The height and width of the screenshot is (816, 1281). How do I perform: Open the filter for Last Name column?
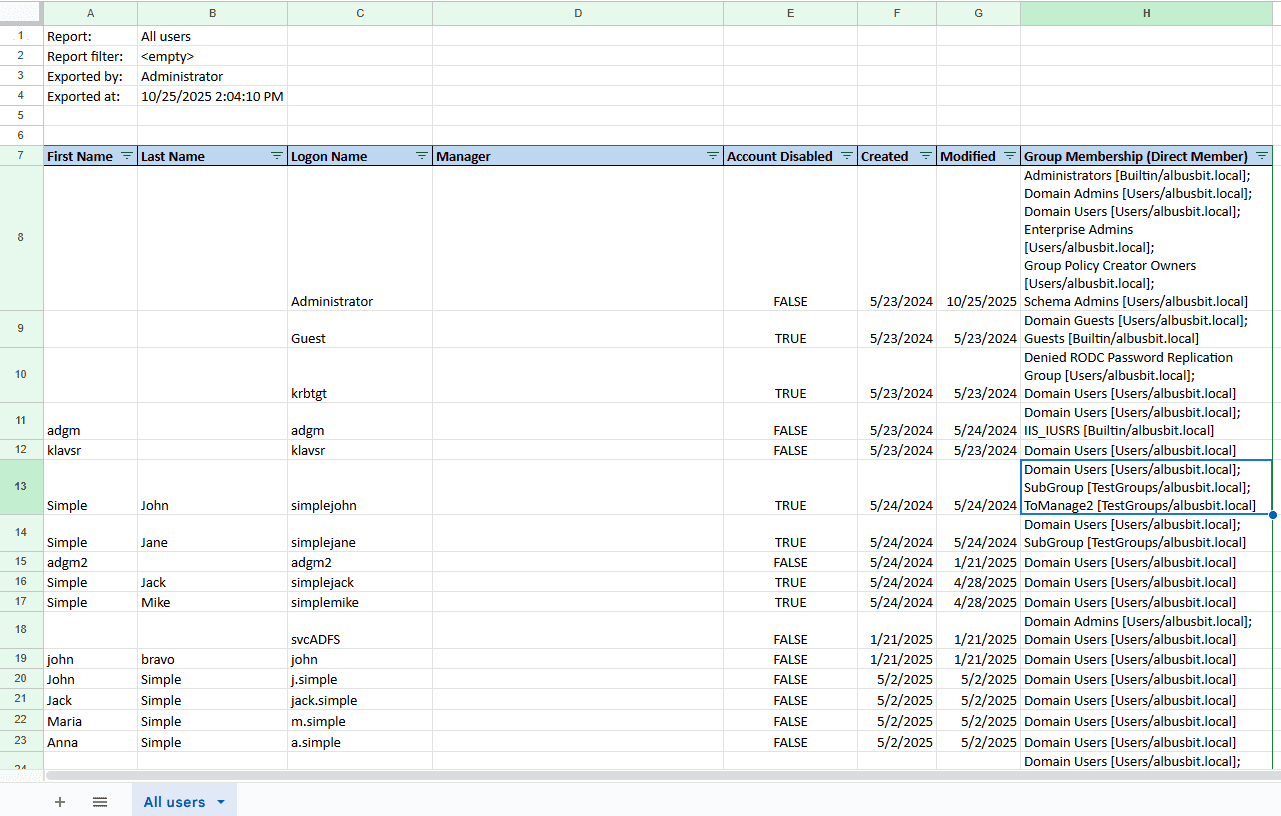pyautogui.click(x=276, y=156)
